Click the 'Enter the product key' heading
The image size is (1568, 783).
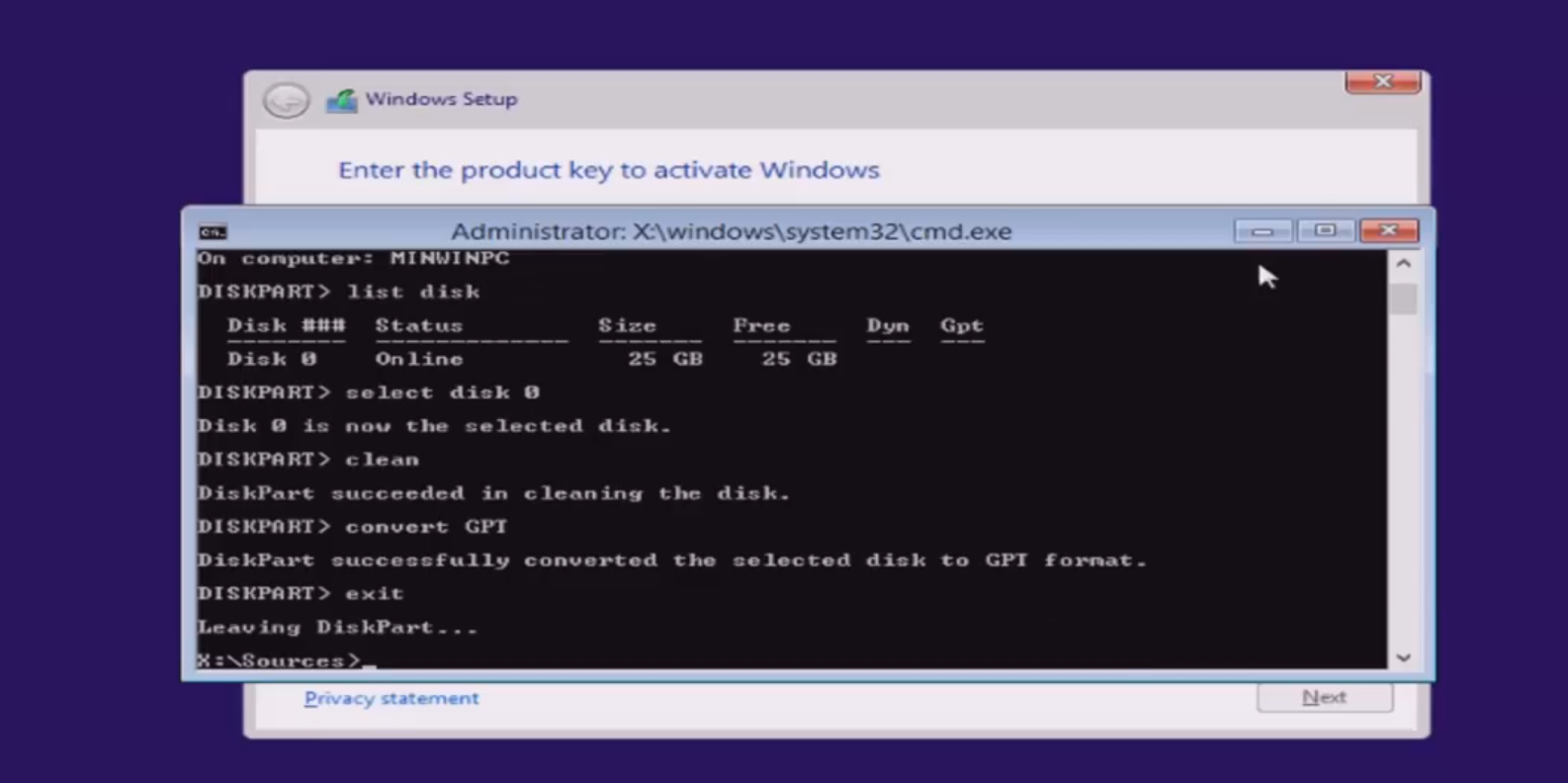tap(608, 170)
